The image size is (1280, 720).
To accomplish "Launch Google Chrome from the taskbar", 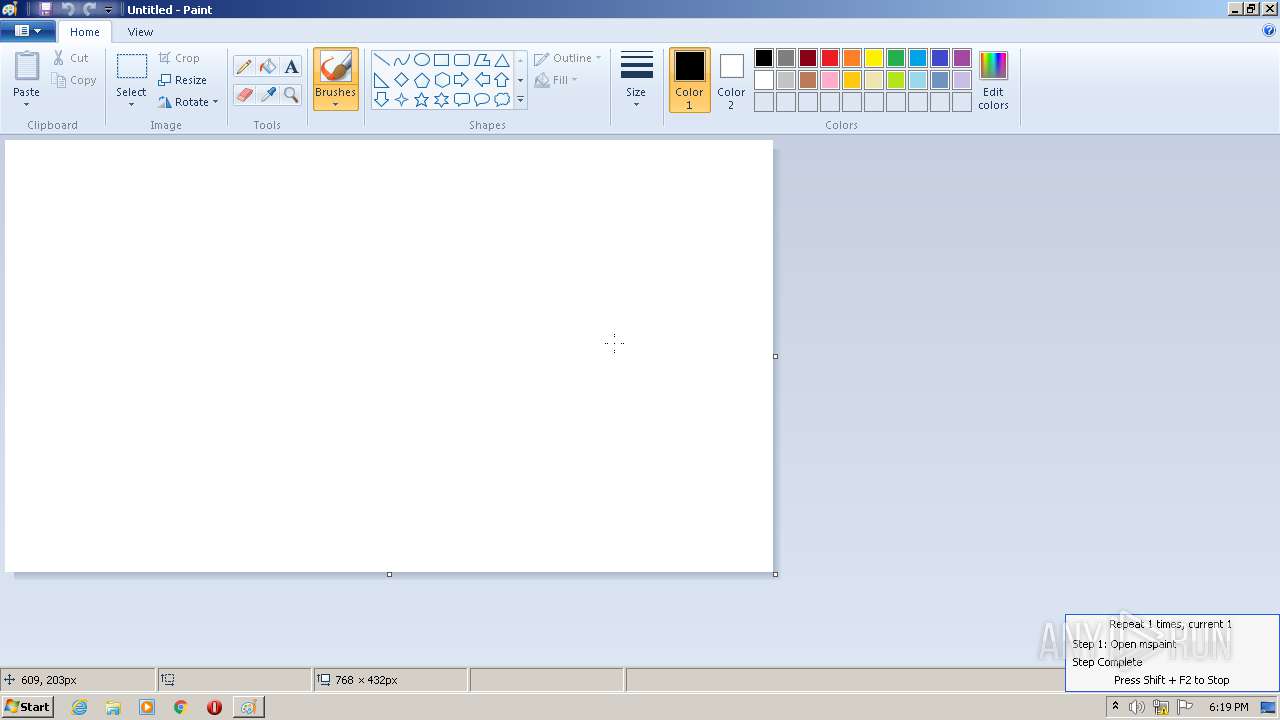I will 181,707.
